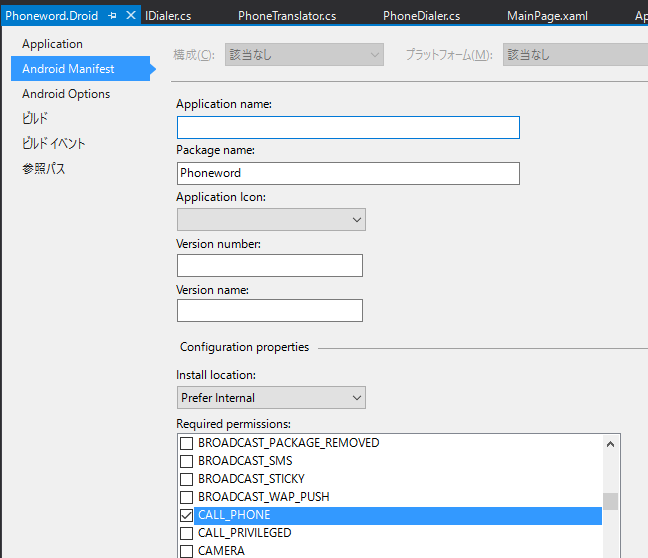Viewport: 648px width, 558px height.
Task: Open the 構成 configuration dropdown
Action: point(304,55)
